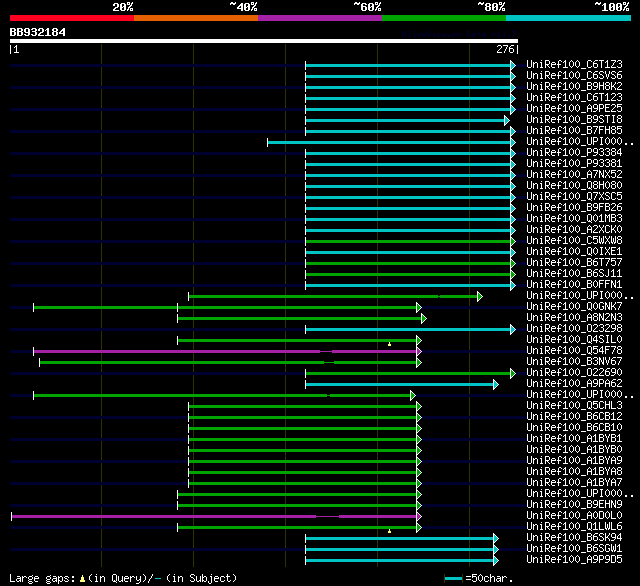Open the UniRef100_P93384 label
Viewport: 640px width, 586px height.
pyautogui.click(x=574, y=153)
